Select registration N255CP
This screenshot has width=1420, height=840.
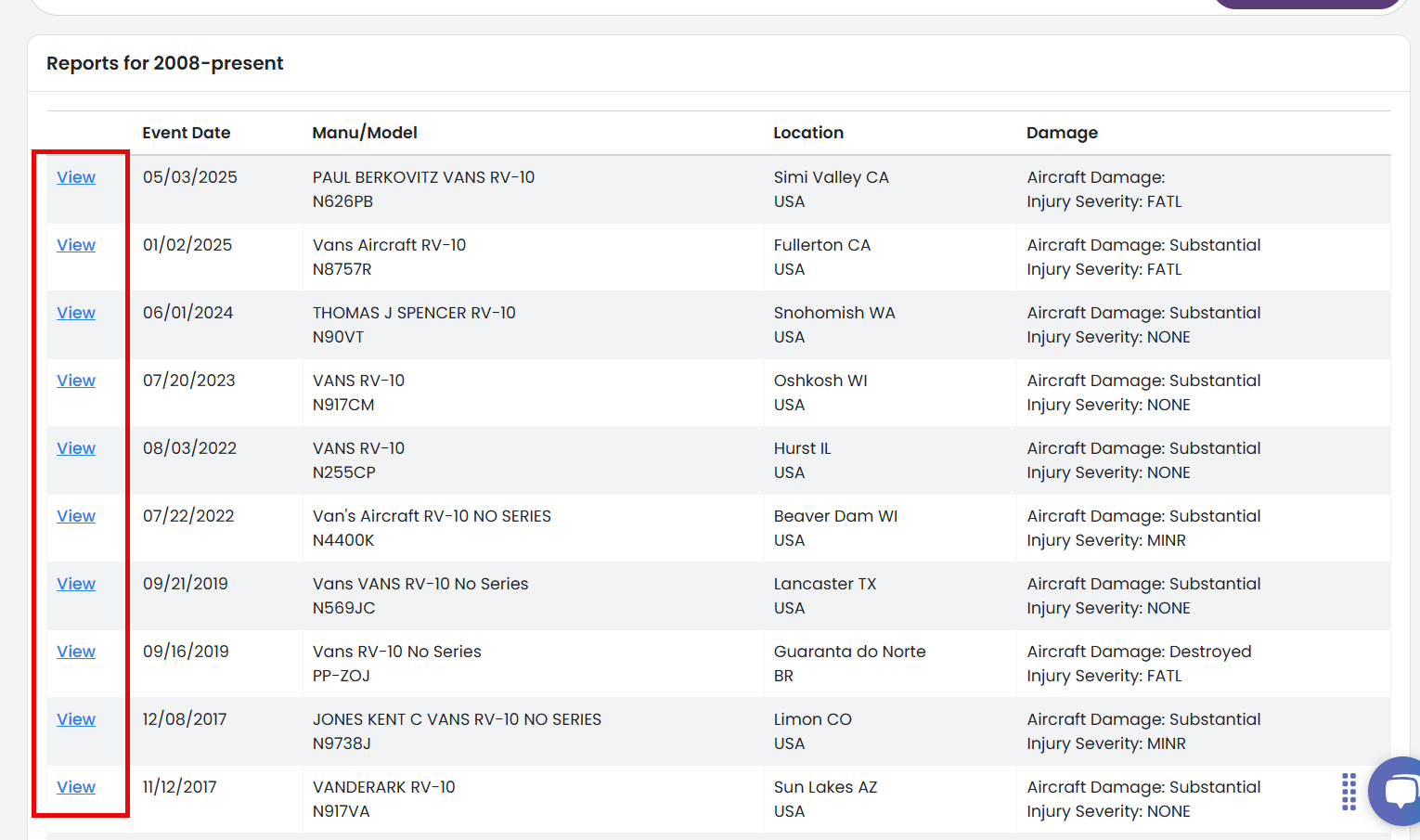point(344,472)
